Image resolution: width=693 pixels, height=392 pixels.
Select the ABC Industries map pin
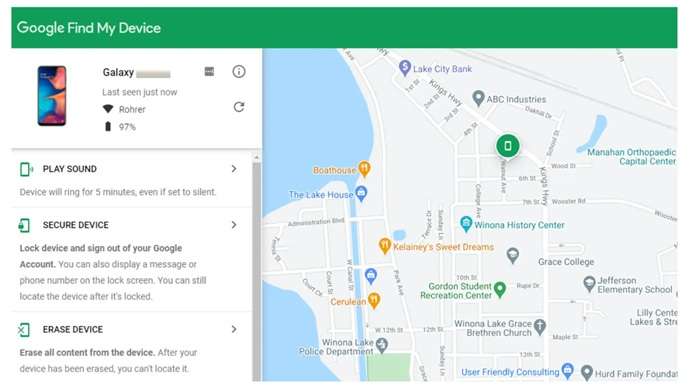click(478, 98)
